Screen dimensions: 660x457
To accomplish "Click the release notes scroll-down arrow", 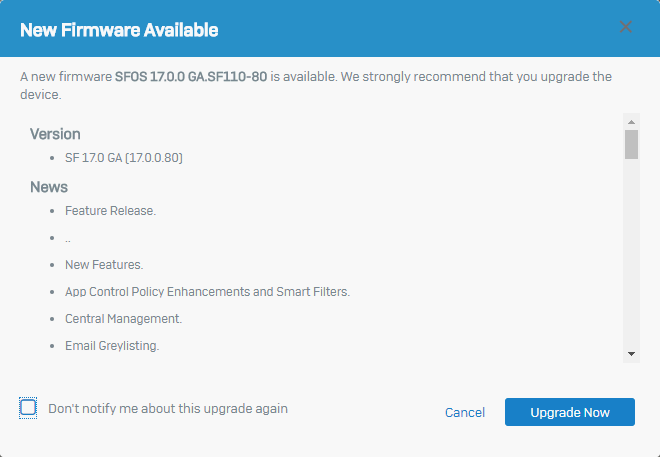I will (x=631, y=354).
